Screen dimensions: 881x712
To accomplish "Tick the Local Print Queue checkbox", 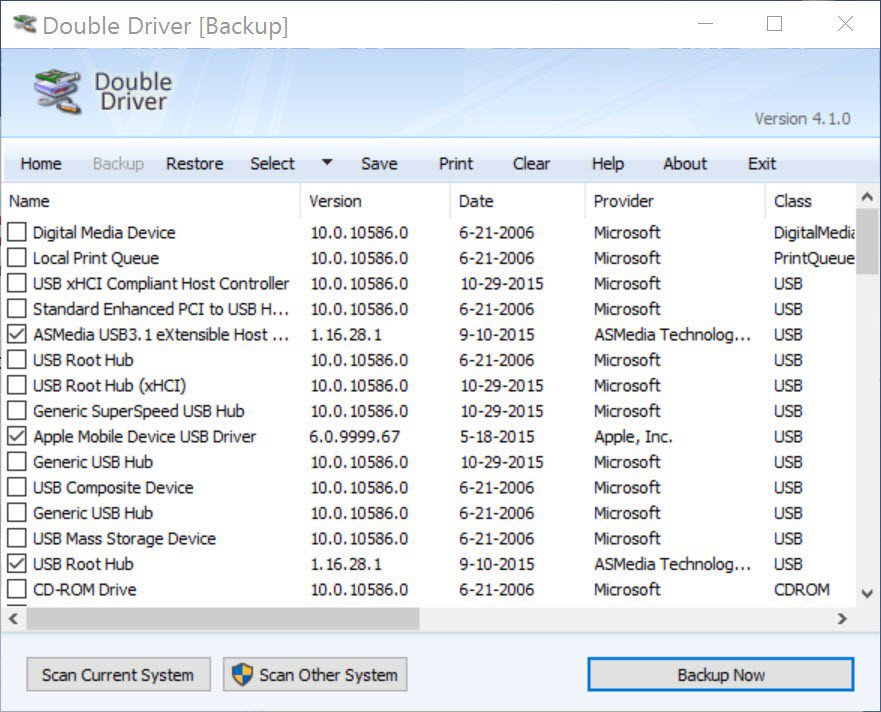I will [17, 257].
